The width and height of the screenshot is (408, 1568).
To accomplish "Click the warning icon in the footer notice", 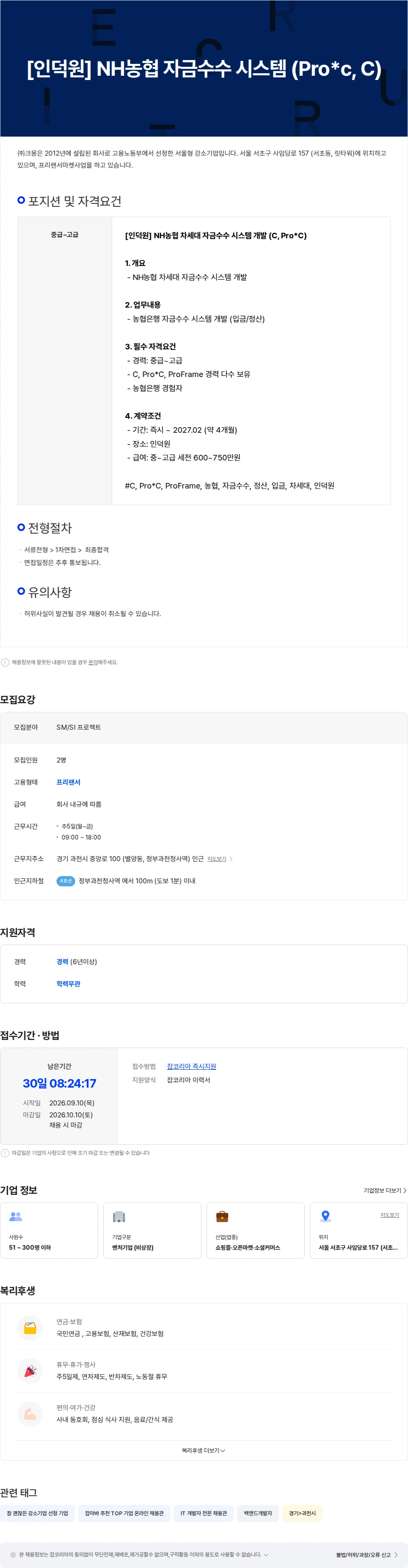I will (13, 1555).
